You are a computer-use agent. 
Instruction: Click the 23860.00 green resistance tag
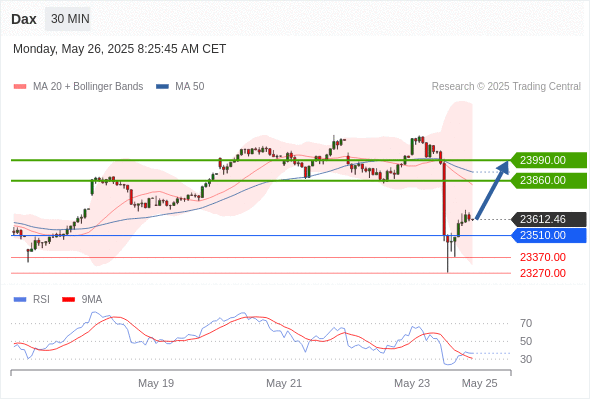[x=549, y=181]
